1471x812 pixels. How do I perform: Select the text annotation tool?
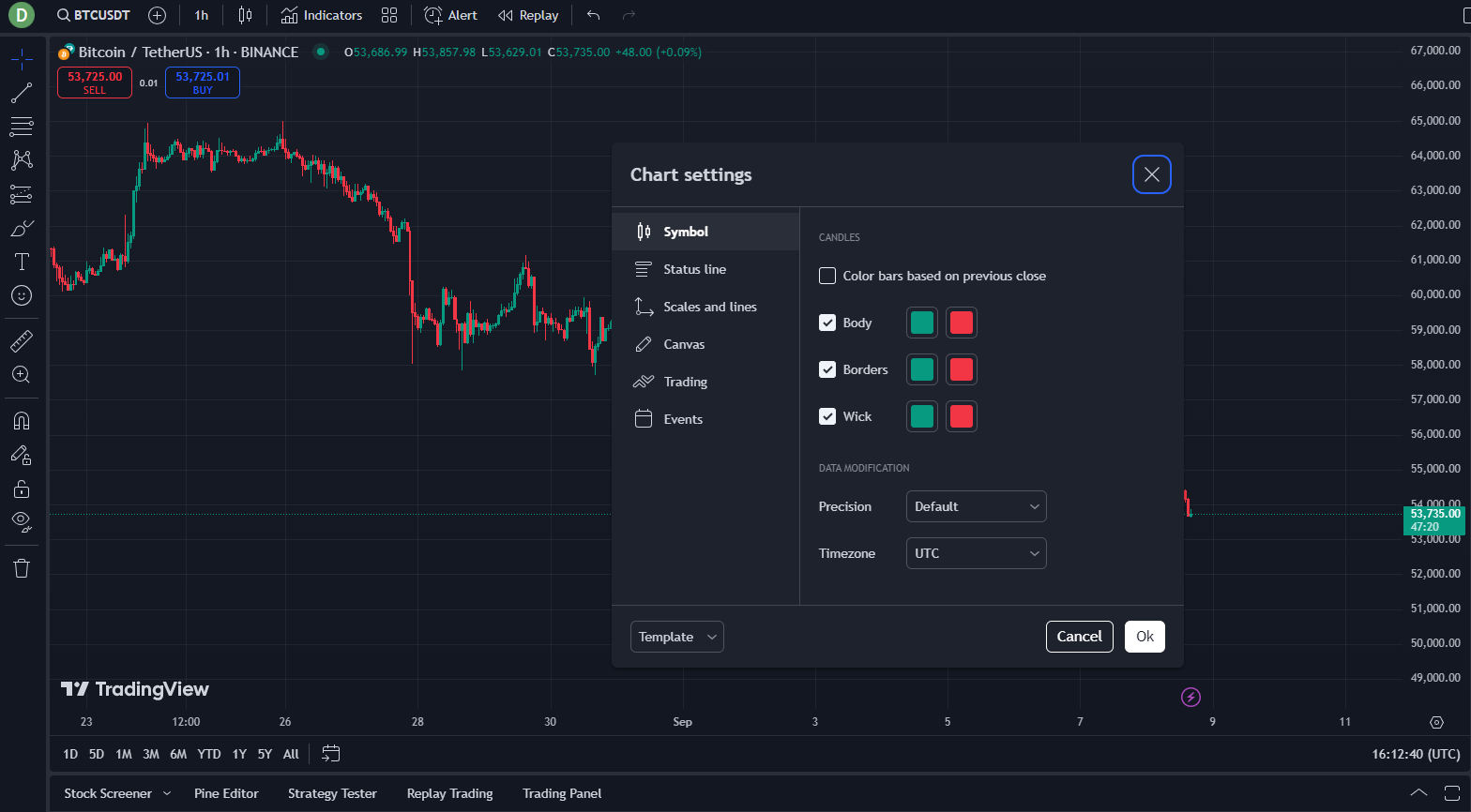click(22, 262)
